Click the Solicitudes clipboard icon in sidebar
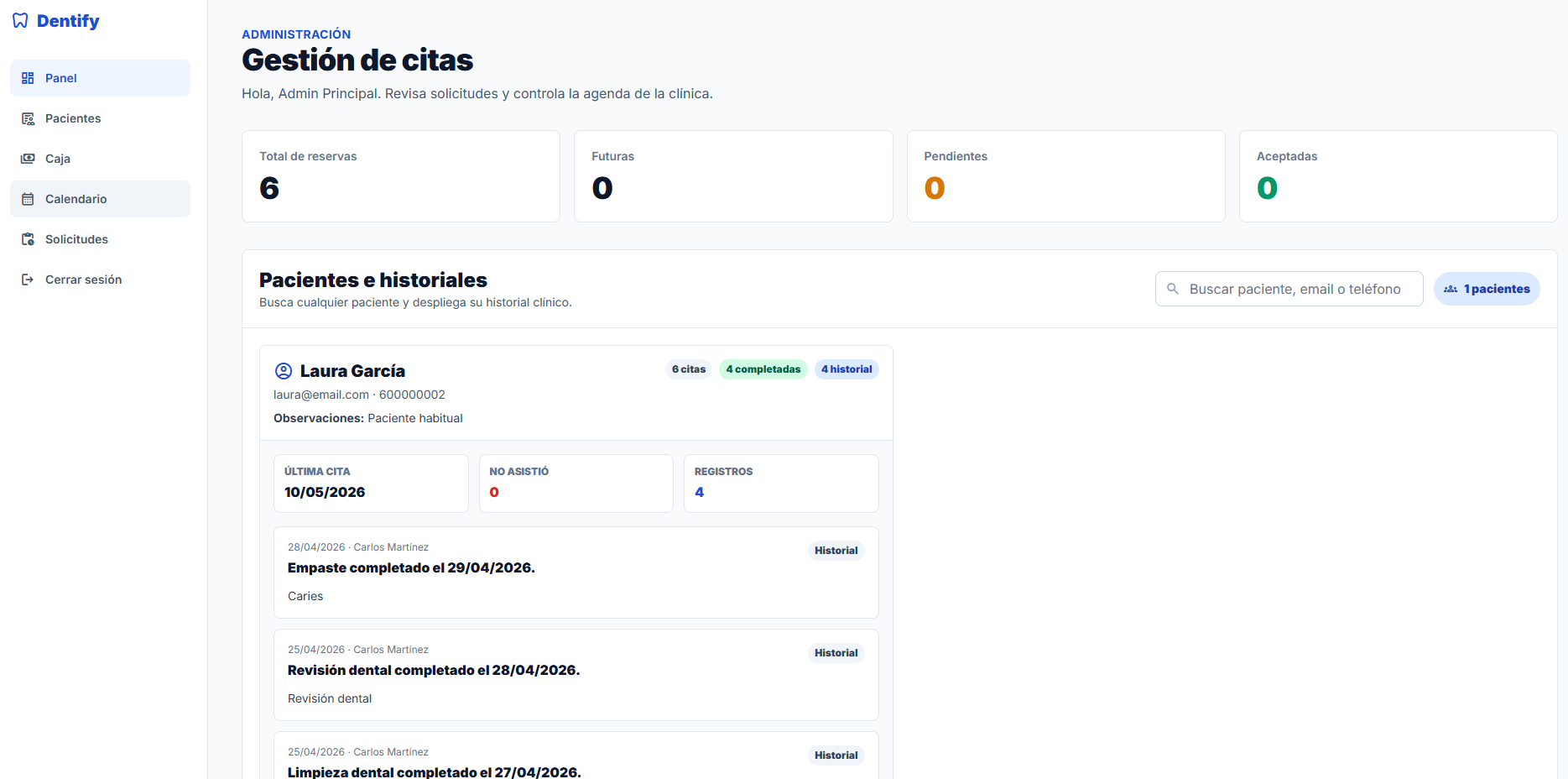1568x779 pixels. [x=28, y=239]
